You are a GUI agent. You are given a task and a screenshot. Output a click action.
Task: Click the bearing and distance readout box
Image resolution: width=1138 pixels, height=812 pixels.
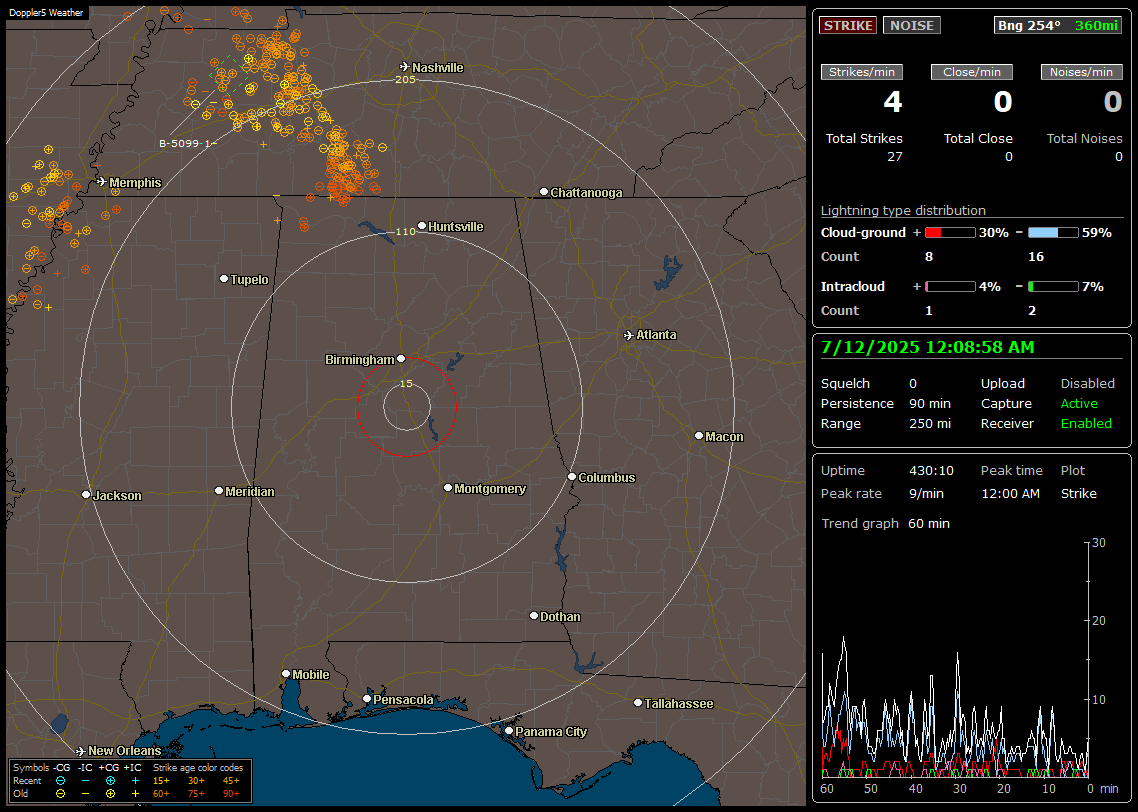(x=1057, y=25)
